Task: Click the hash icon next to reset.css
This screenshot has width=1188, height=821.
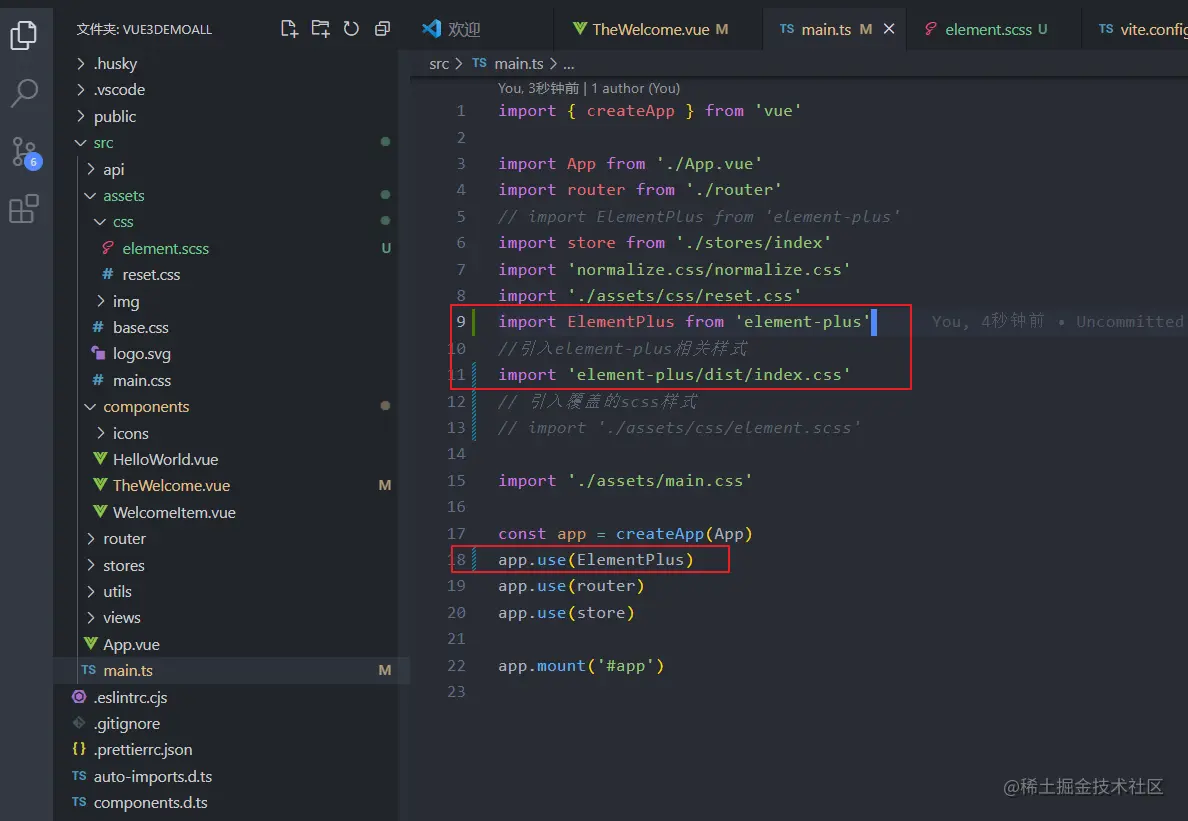Action: click(108, 274)
